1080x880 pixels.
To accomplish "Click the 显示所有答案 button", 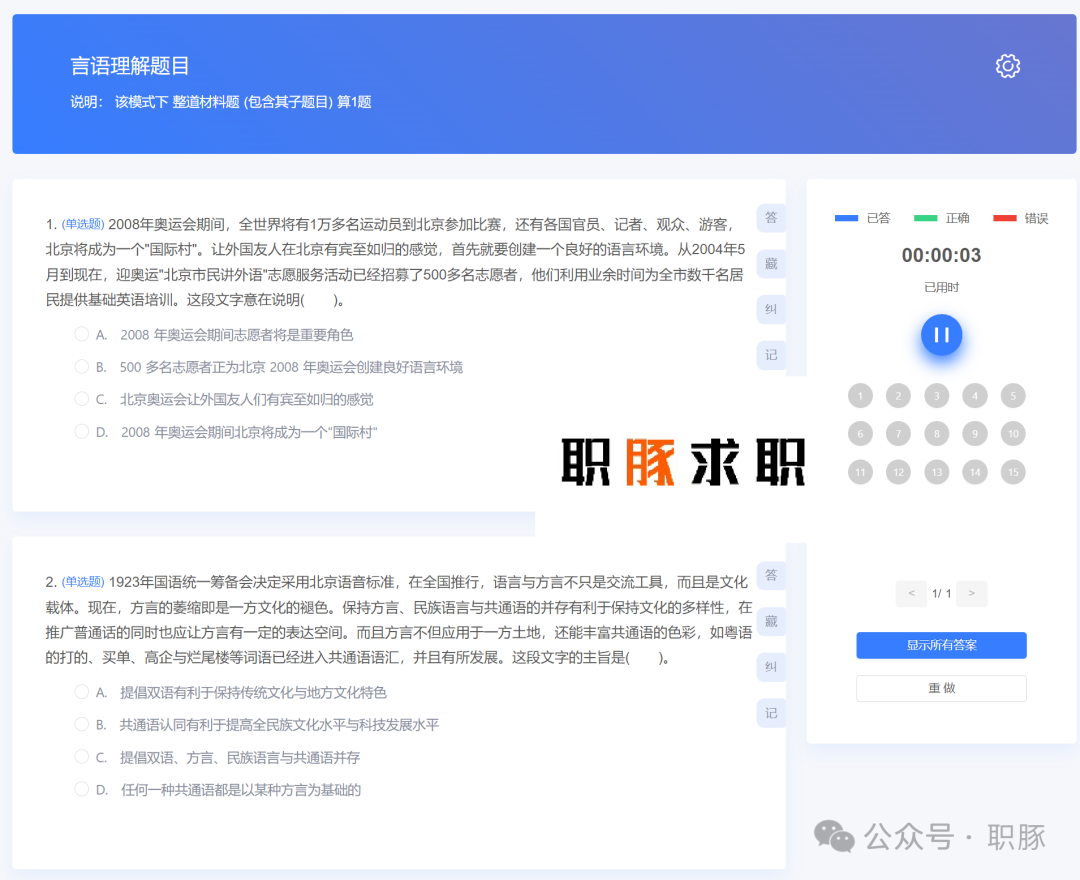I will tap(940, 645).
